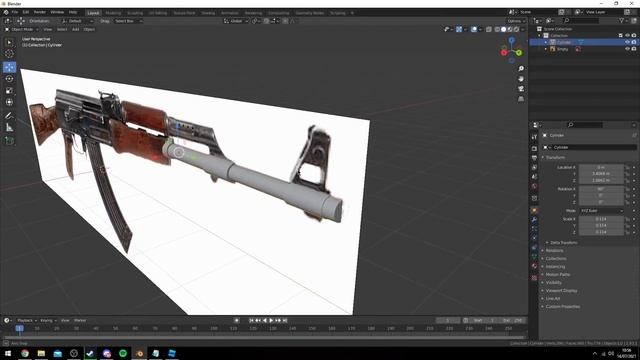Click the viewport navigation gizmo Z axis

click(511, 40)
